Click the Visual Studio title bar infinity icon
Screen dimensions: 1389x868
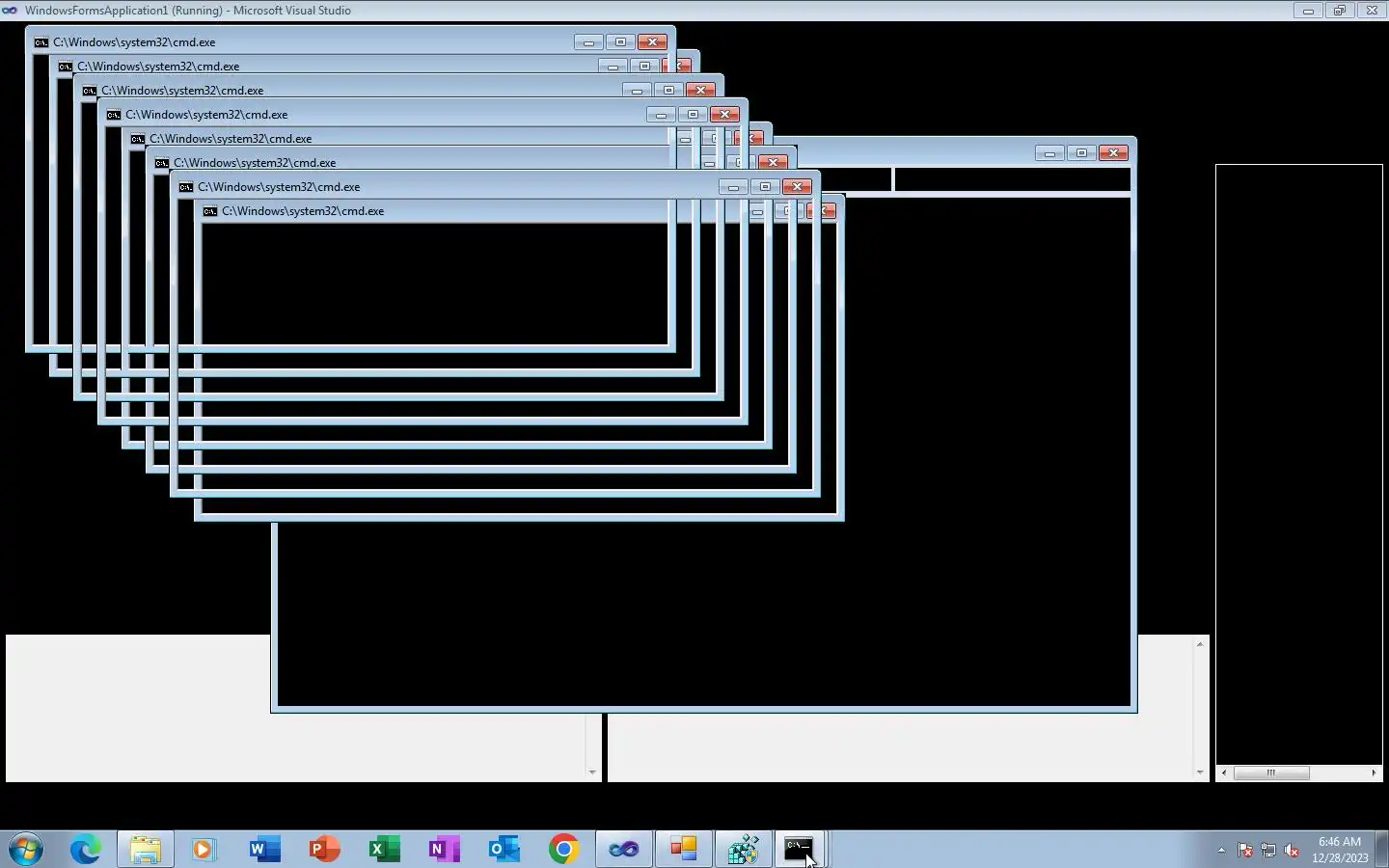(x=11, y=11)
